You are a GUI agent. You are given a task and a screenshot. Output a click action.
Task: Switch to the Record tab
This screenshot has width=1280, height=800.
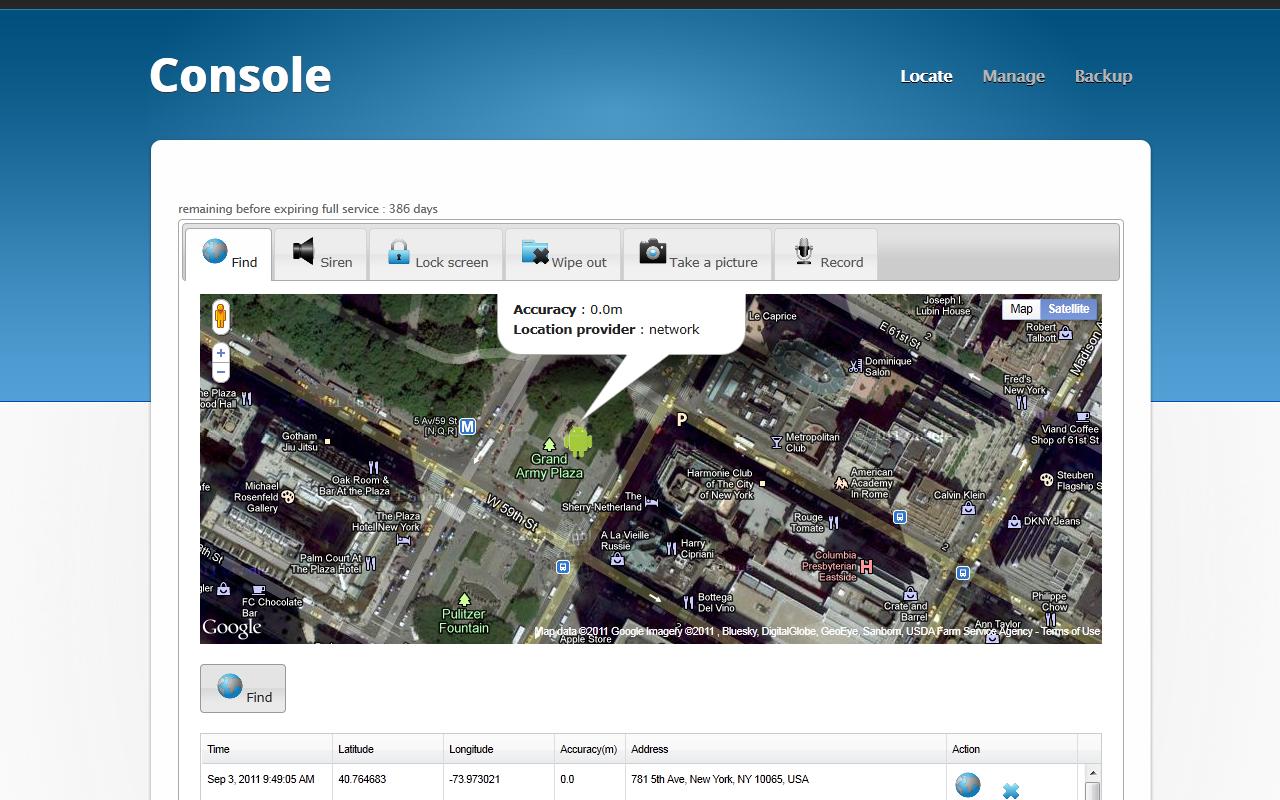coord(826,254)
